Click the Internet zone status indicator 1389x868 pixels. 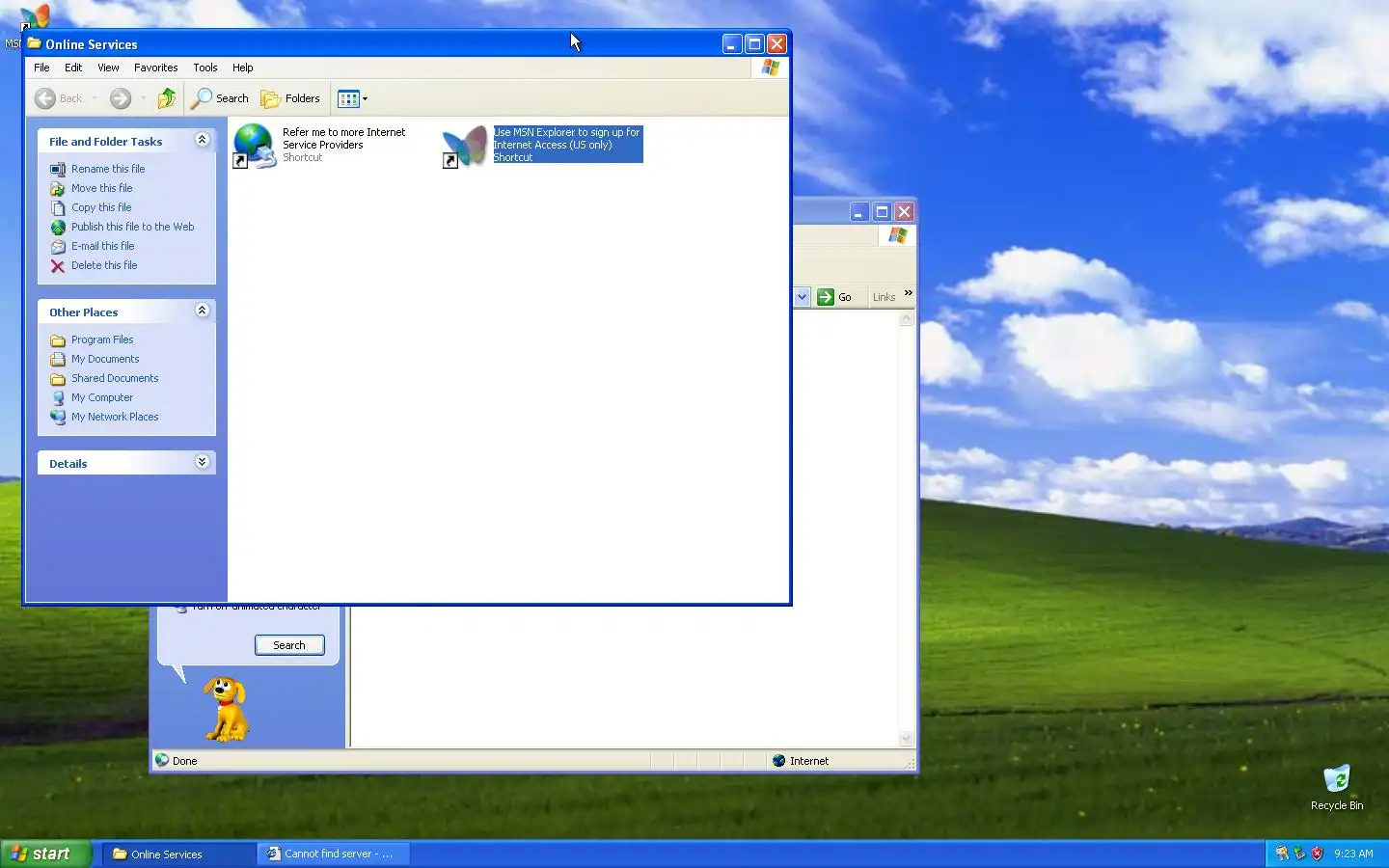(x=801, y=761)
